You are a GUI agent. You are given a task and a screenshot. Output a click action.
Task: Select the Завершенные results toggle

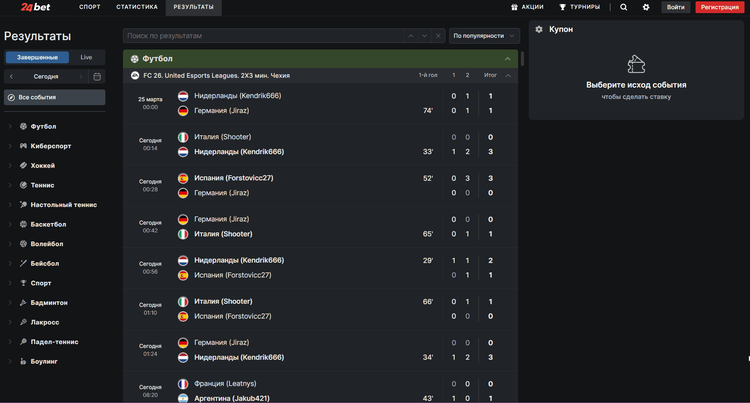tap(38, 57)
